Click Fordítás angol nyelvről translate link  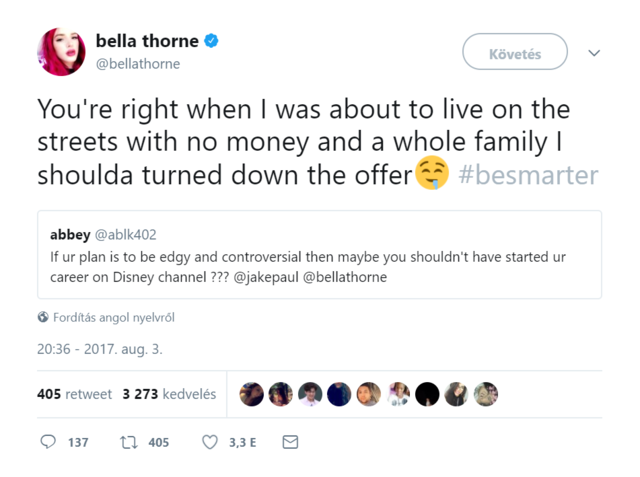(x=114, y=318)
